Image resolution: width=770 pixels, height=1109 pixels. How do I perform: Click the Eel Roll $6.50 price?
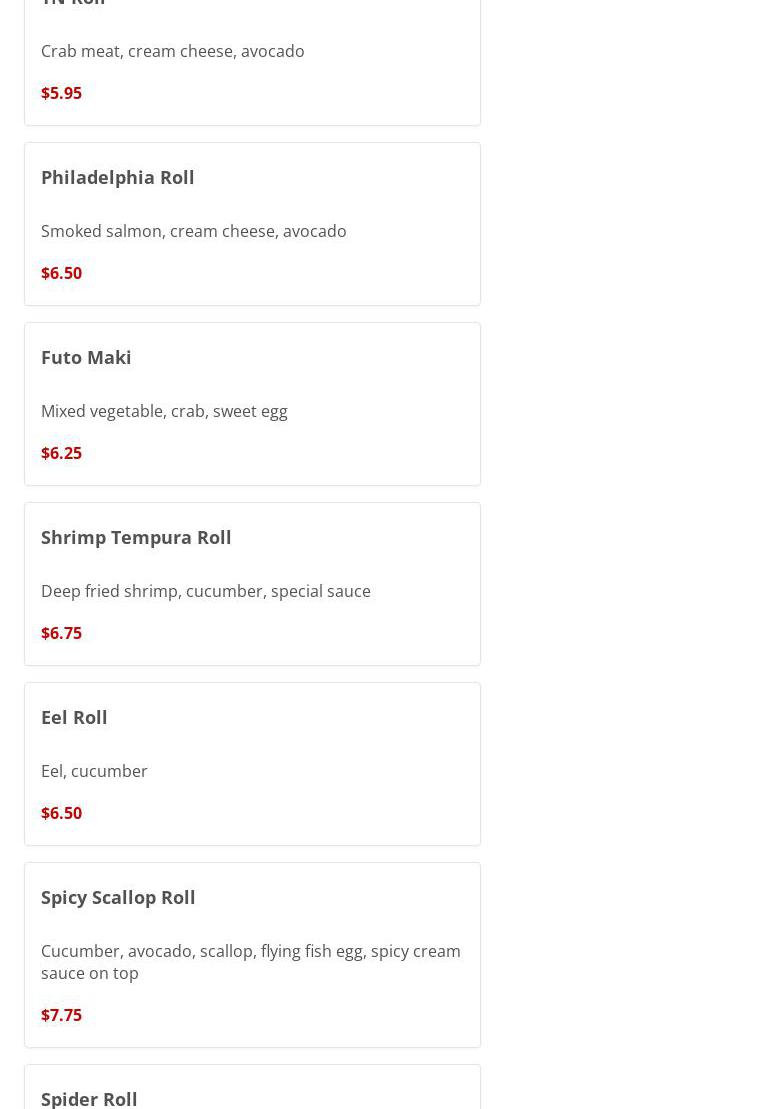point(61,813)
